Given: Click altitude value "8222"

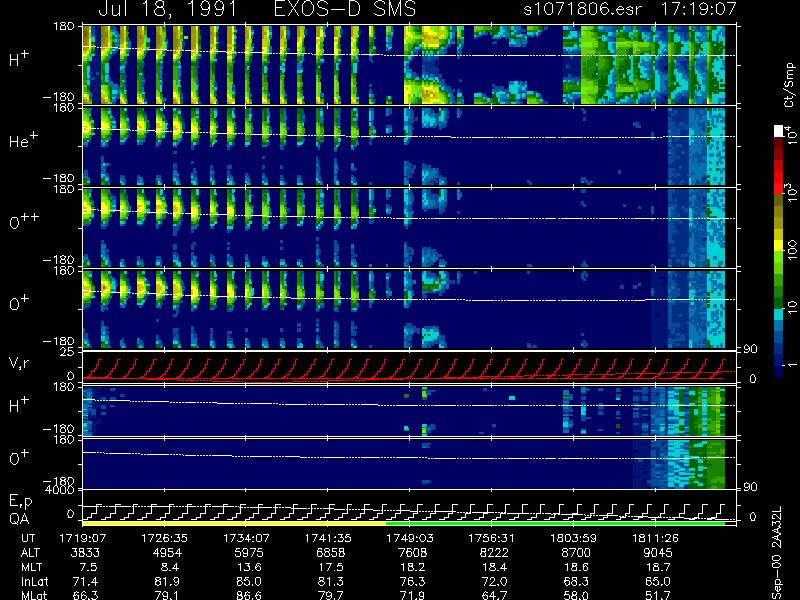Looking at the screenshot, I should point(494,553).
